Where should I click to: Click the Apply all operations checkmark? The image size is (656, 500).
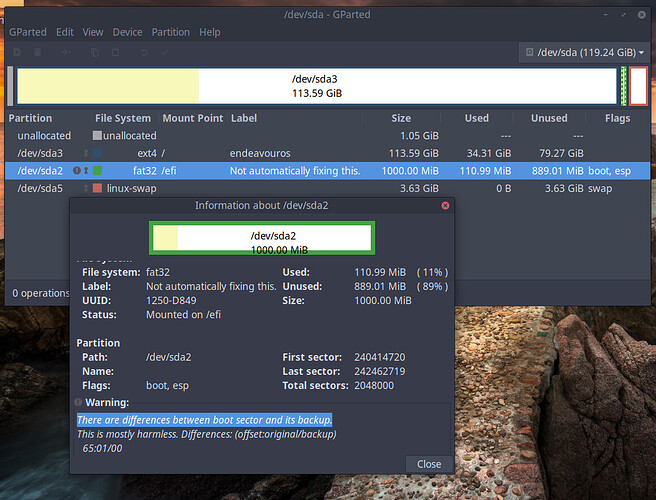[164, 52]
